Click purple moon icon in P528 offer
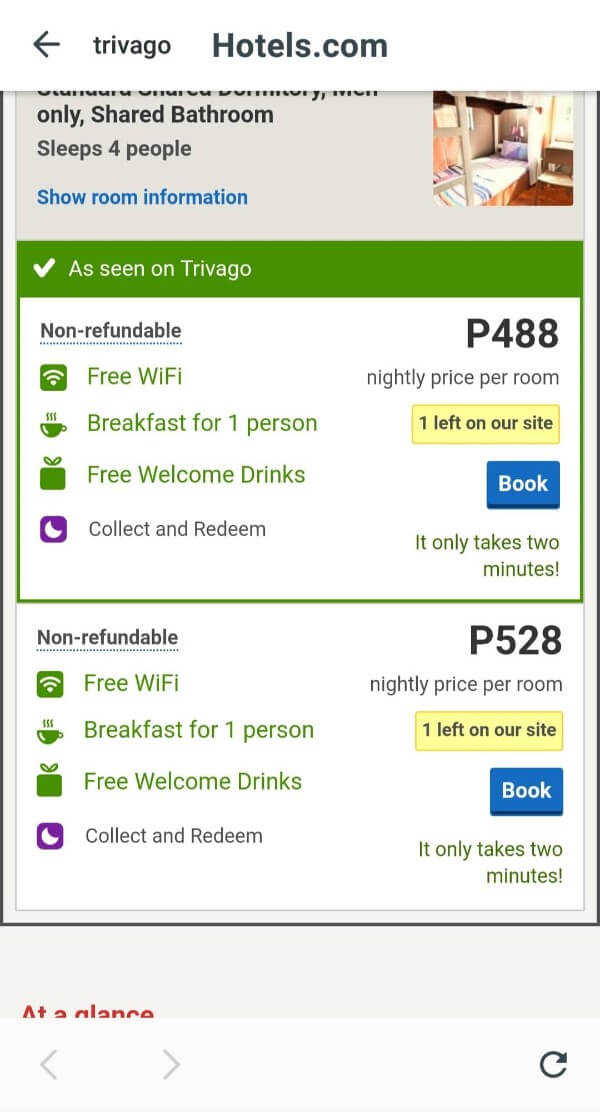Screen dimensions: 600x1112 pyautogui.click(x=50, y=836)
